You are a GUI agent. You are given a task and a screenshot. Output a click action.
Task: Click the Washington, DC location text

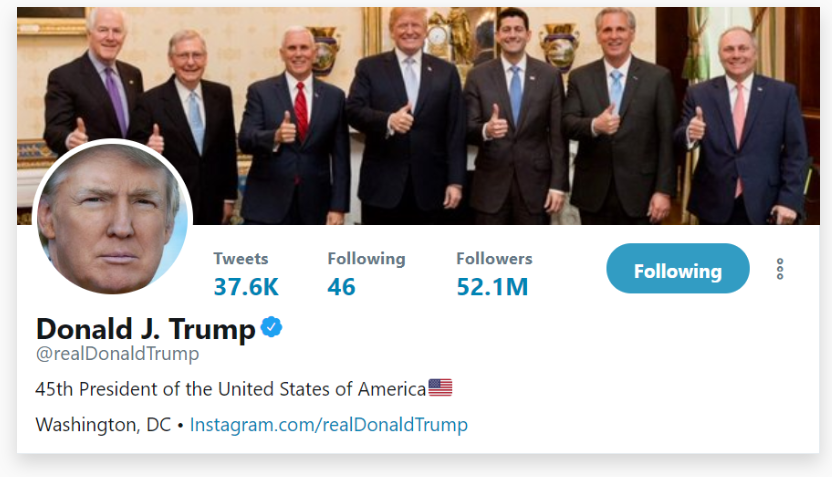tap(103, 424)
